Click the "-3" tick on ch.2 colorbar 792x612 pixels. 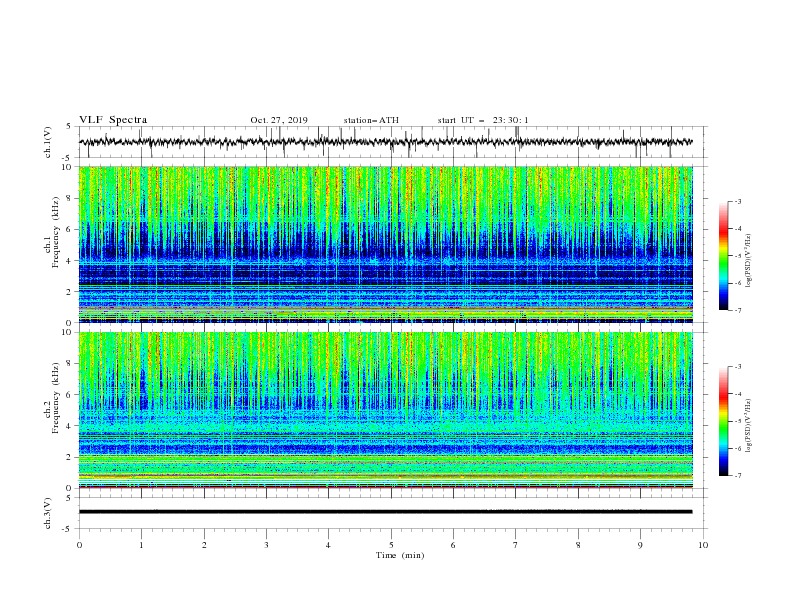point(737,367)
